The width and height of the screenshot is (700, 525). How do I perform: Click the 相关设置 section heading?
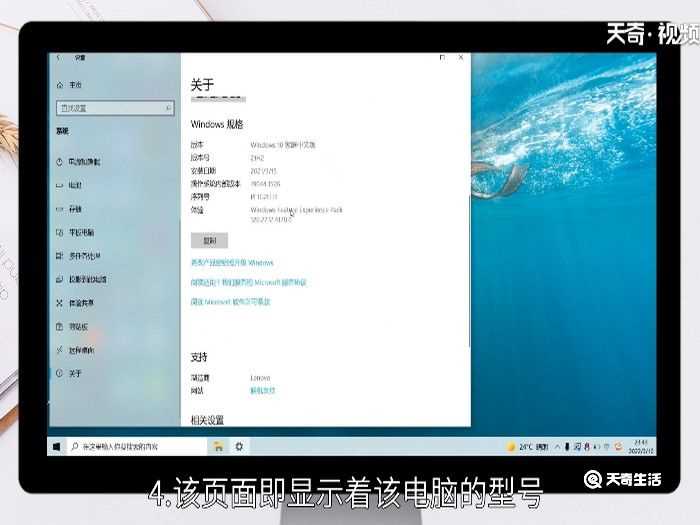(208, 420)
